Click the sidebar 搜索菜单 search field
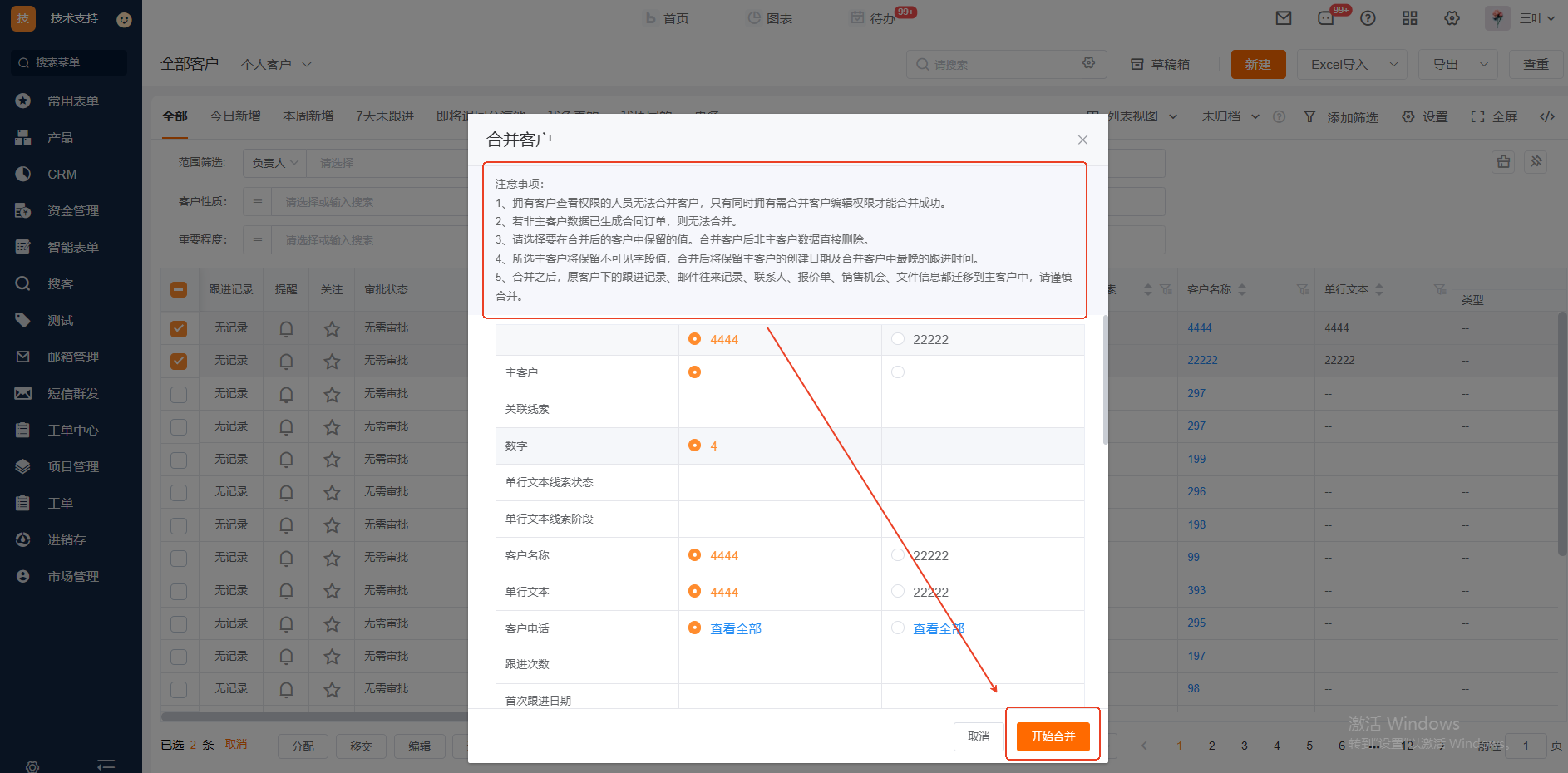The height and width of the screenshot is (773, 1568). pos(70,62)
